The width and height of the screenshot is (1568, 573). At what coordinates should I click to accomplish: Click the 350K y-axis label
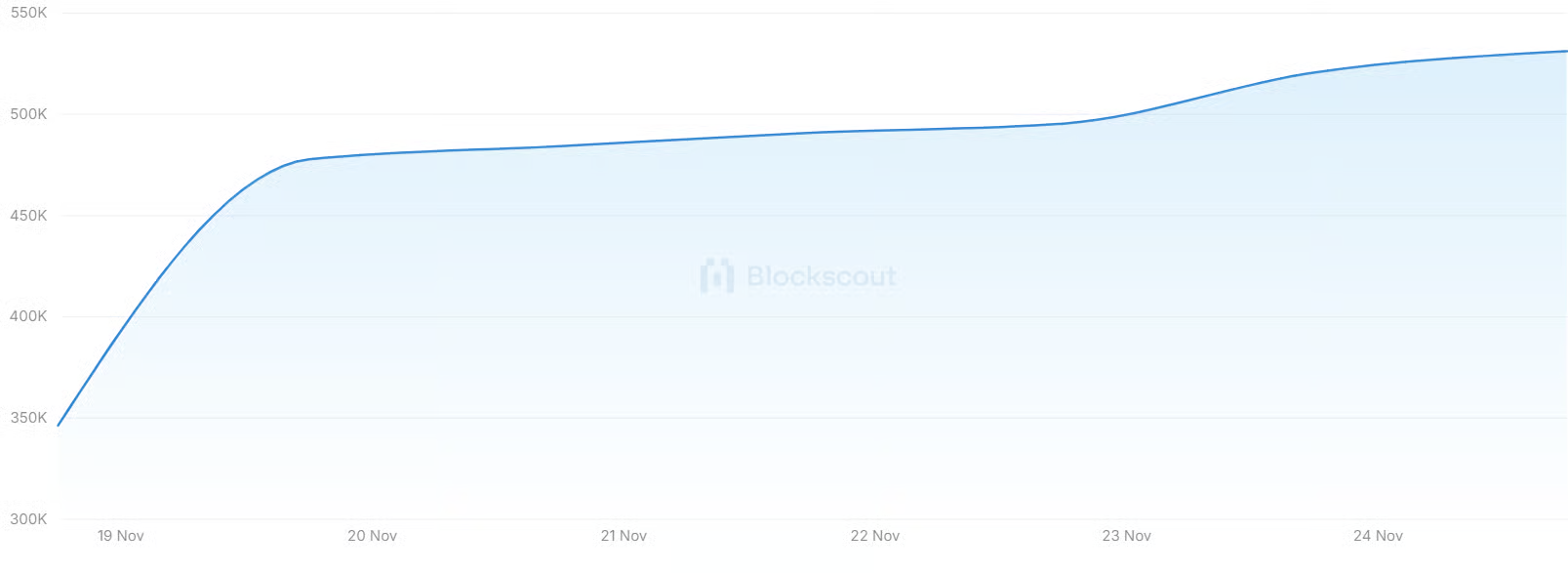[28, 418]
